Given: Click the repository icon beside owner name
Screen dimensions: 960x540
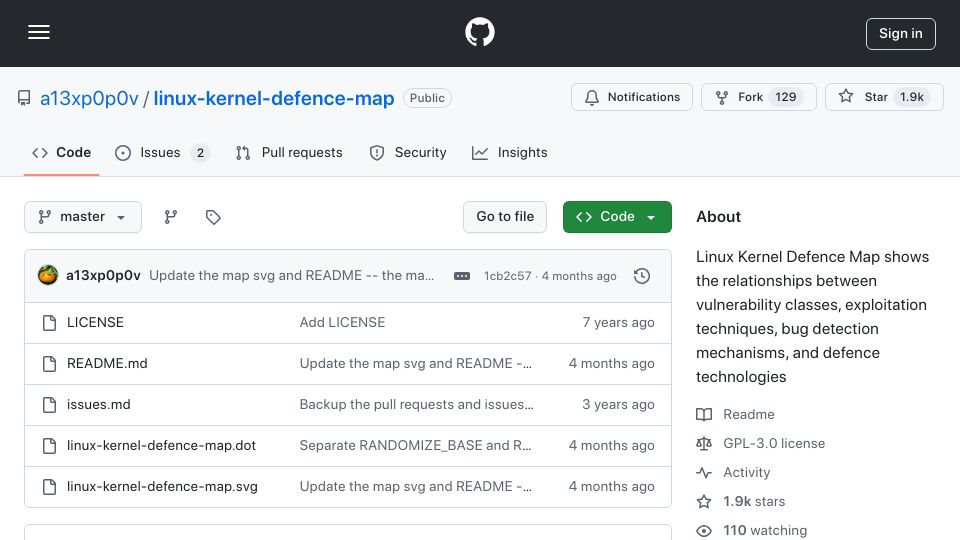Looking at the screenshot, I should point(24,98).
